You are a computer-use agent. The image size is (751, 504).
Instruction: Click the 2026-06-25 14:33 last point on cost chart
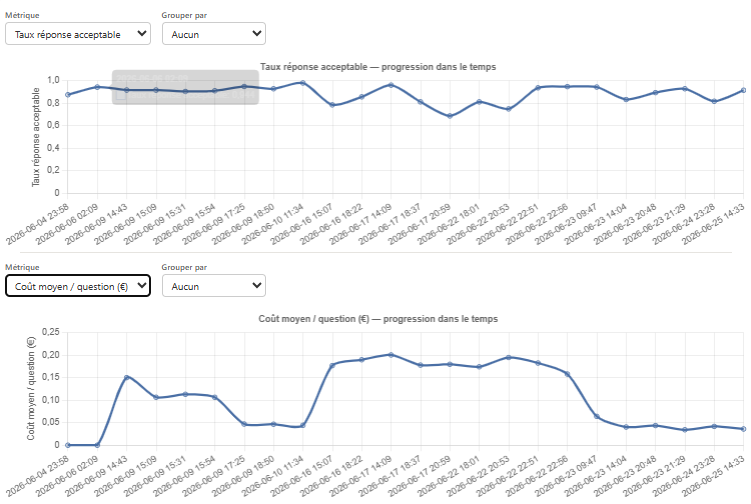coord(743,429)
